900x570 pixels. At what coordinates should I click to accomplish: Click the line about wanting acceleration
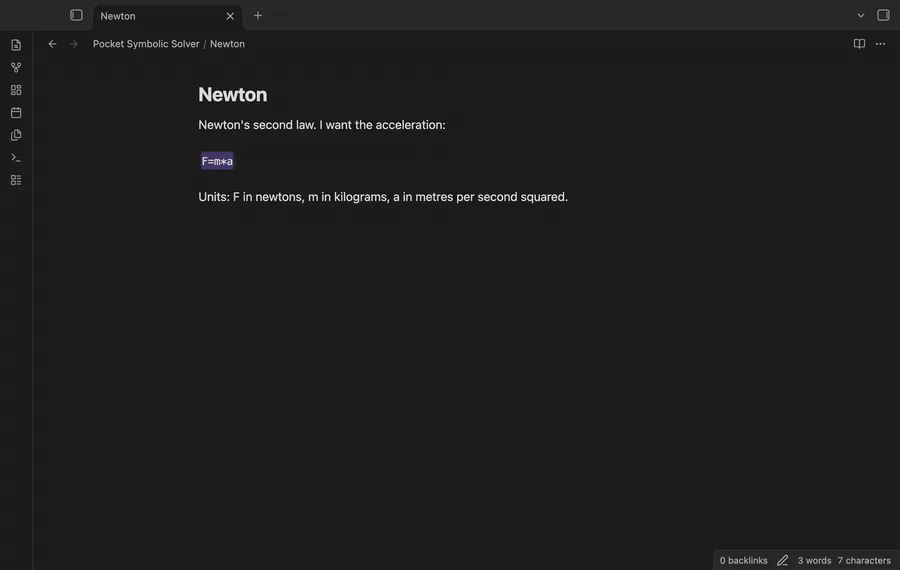(321, 125)
